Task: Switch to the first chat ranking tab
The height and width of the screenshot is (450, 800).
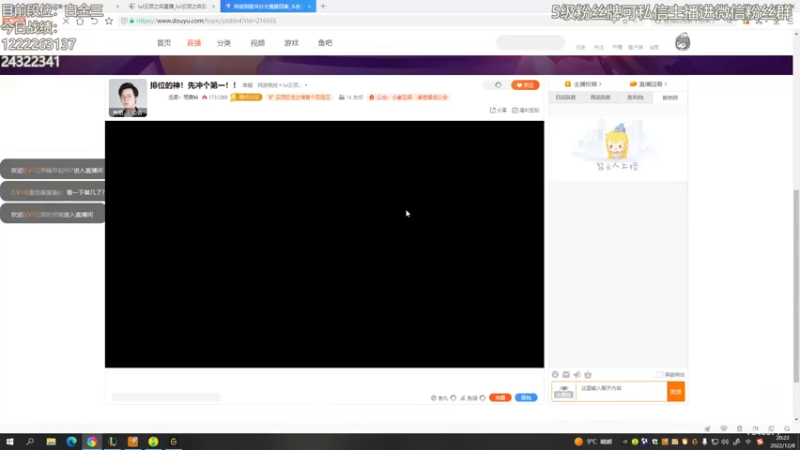Action: point(565,97)
